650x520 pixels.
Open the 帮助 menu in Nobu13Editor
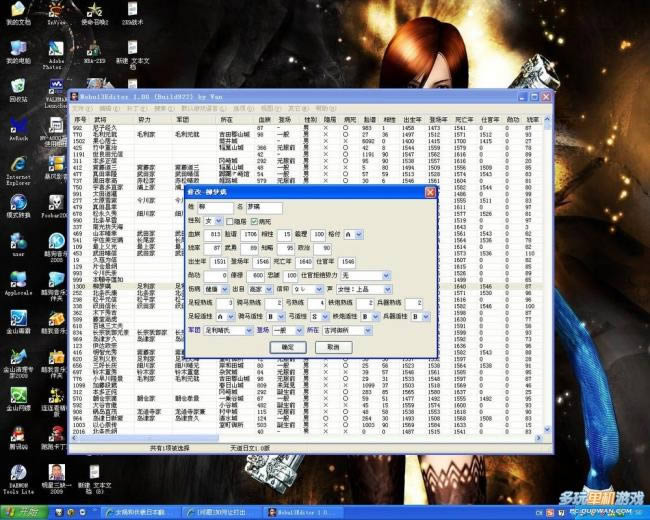(x=325, y=109)
